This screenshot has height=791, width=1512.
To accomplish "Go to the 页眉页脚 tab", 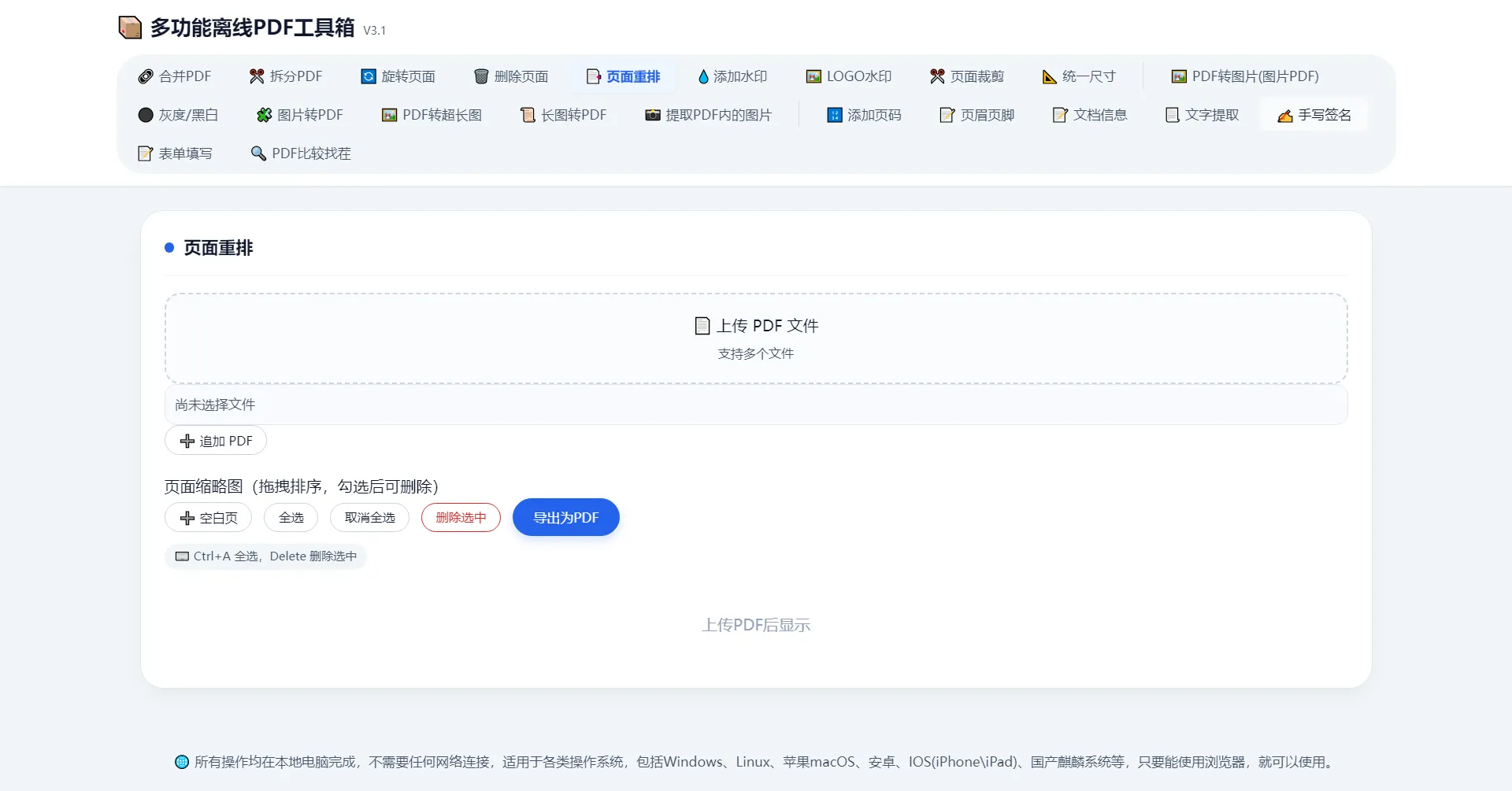I will pyautogui.click(x=976, y=115).
